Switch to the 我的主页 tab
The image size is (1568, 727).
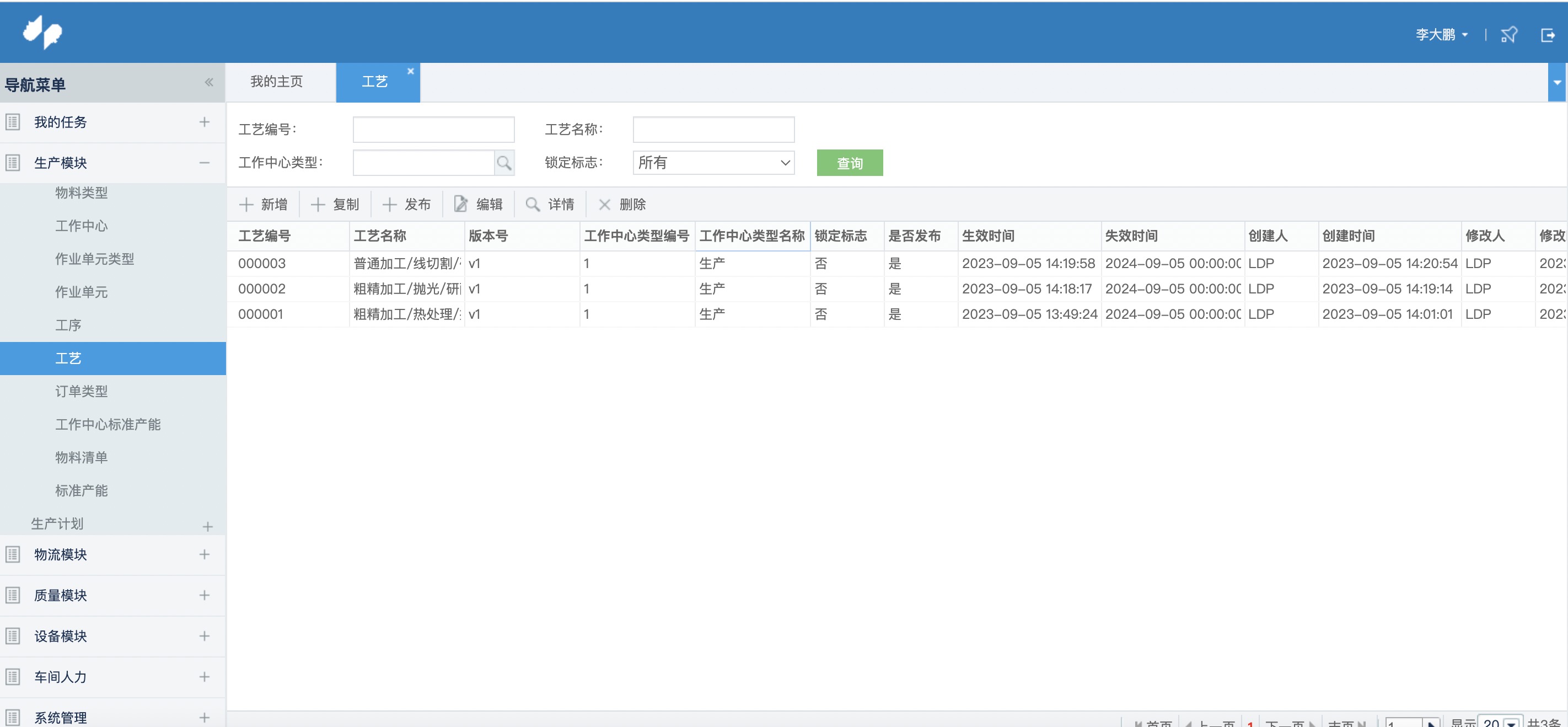(277, 82)
